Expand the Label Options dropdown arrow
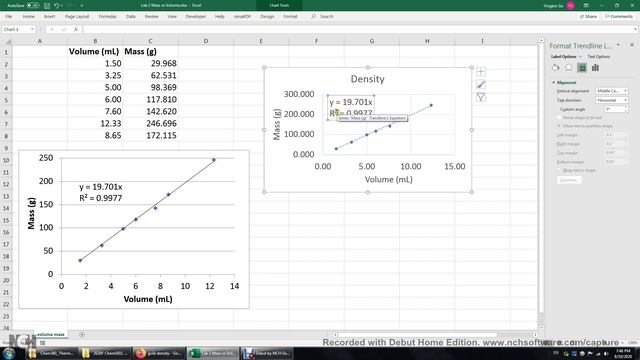Viewport: 640px width, 360px height. [x=580, y=57]
